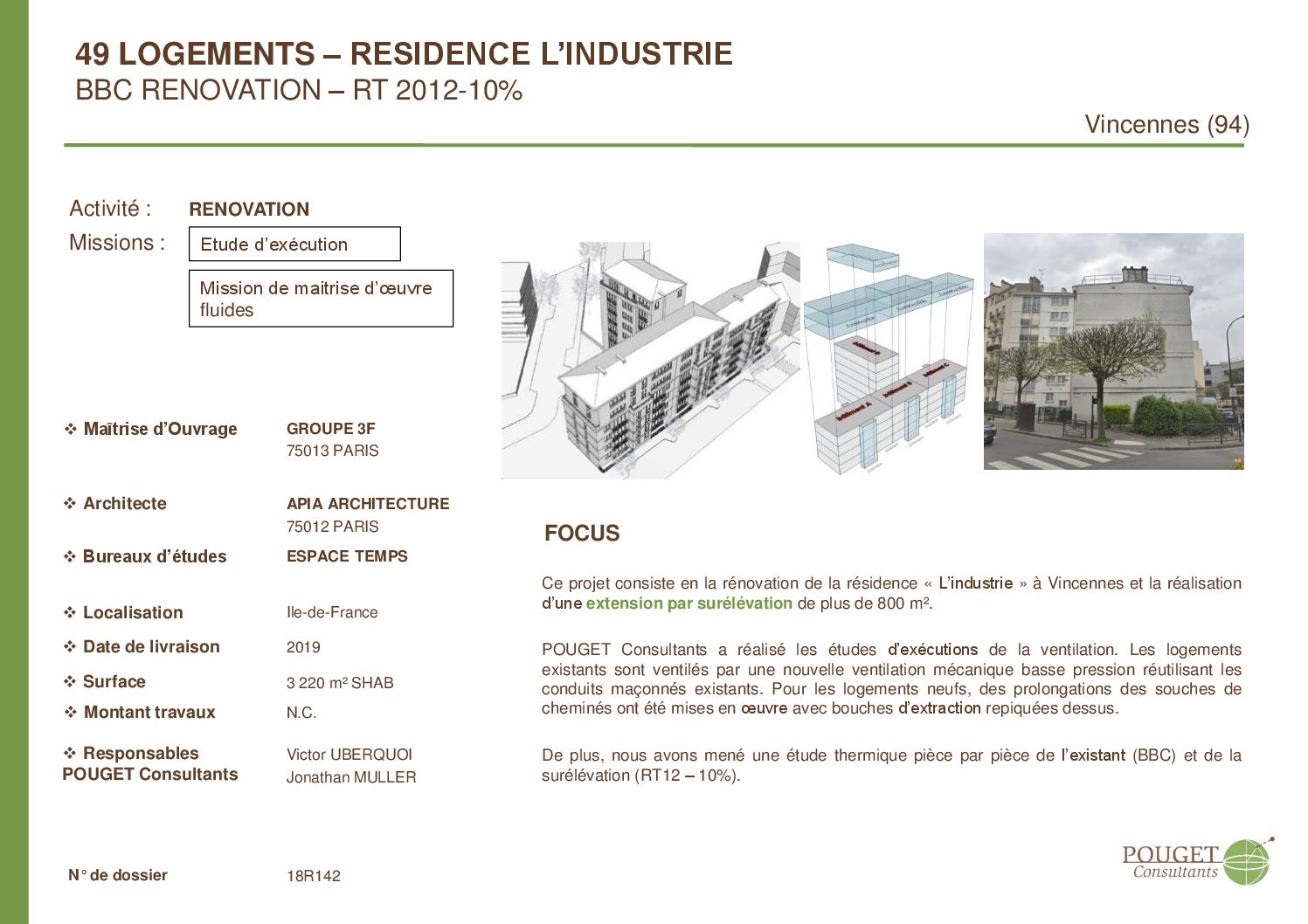
Task: Click the delivery year '2019'
Action: point(303,648)
